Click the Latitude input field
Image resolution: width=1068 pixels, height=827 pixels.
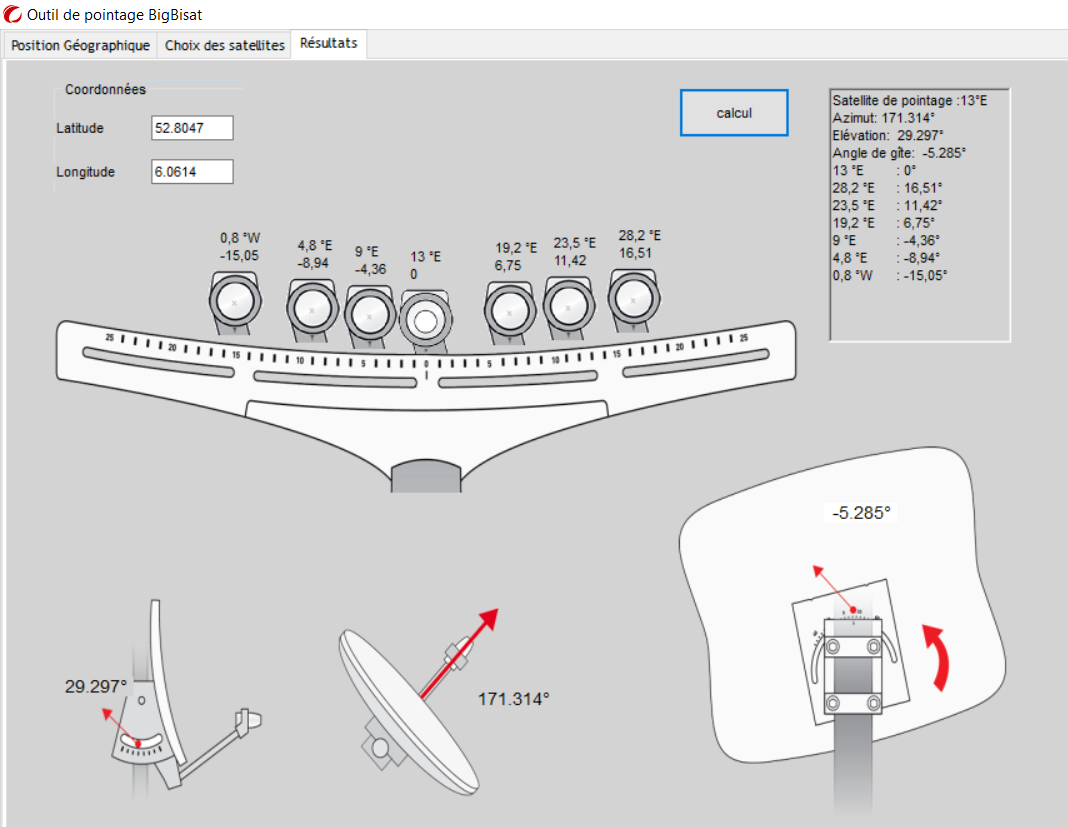(192, 128)
